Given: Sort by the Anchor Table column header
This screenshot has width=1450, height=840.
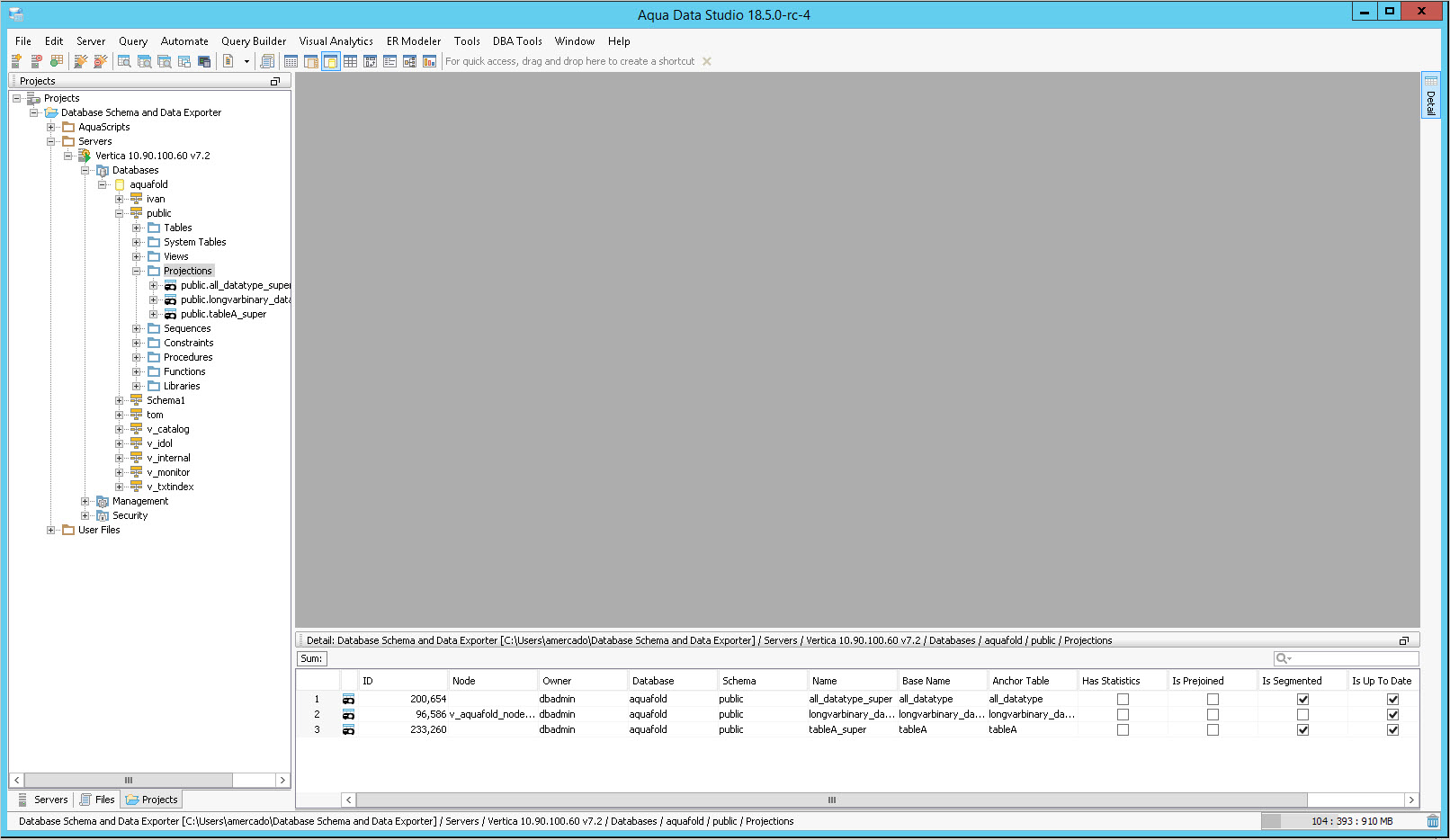Looking at the screenshot, I should click(x=1032, y=681).
